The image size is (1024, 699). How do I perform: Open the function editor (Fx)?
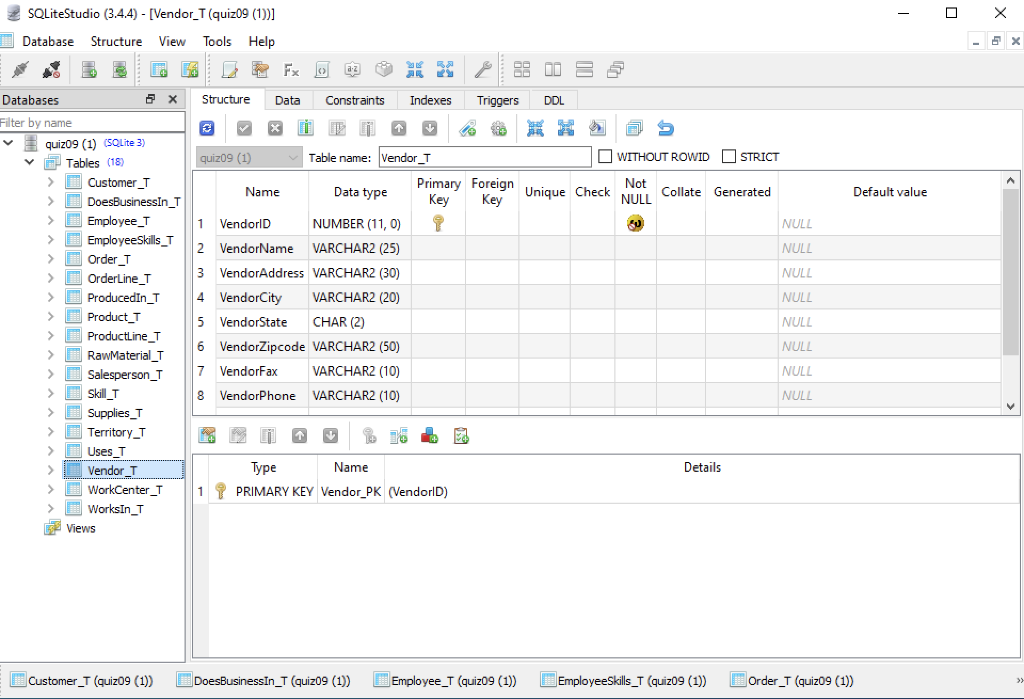(x=290, y=69)
